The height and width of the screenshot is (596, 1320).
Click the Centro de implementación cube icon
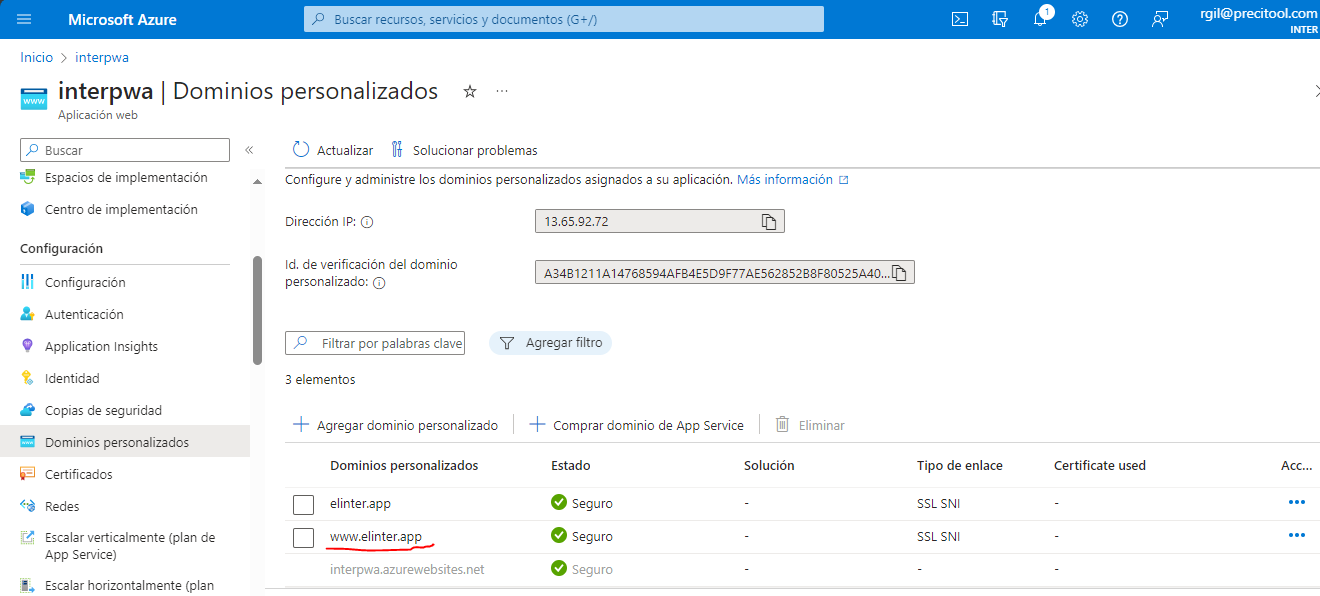pos(27,210)
